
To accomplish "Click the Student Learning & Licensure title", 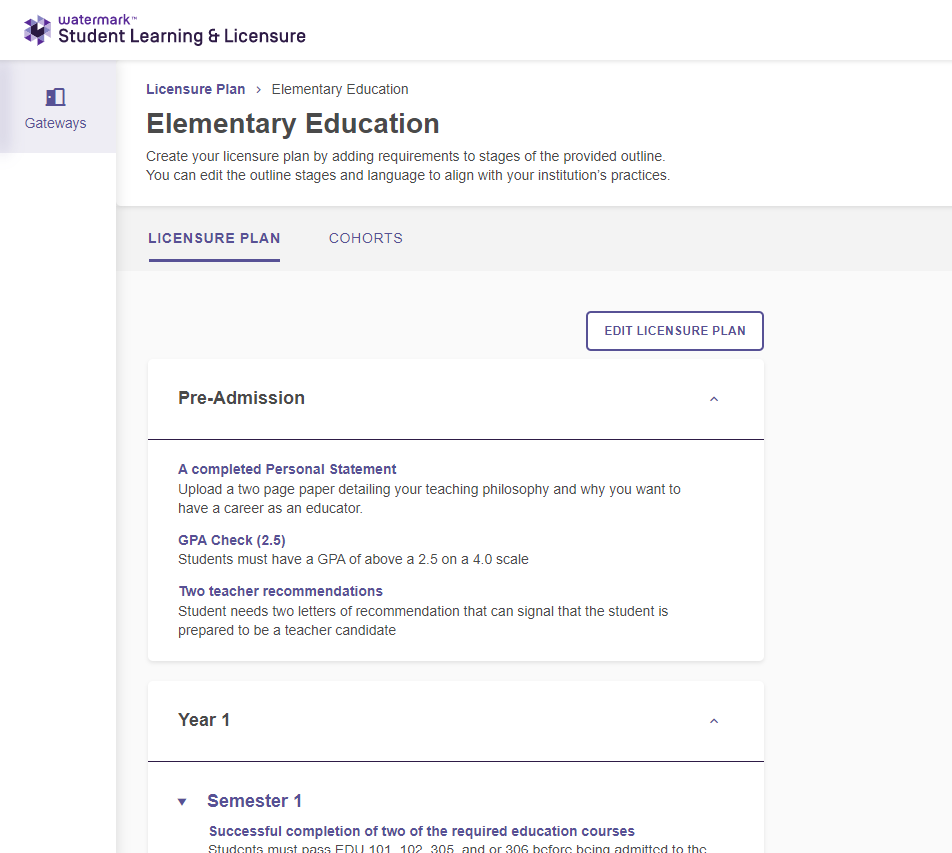I will 182,36.
